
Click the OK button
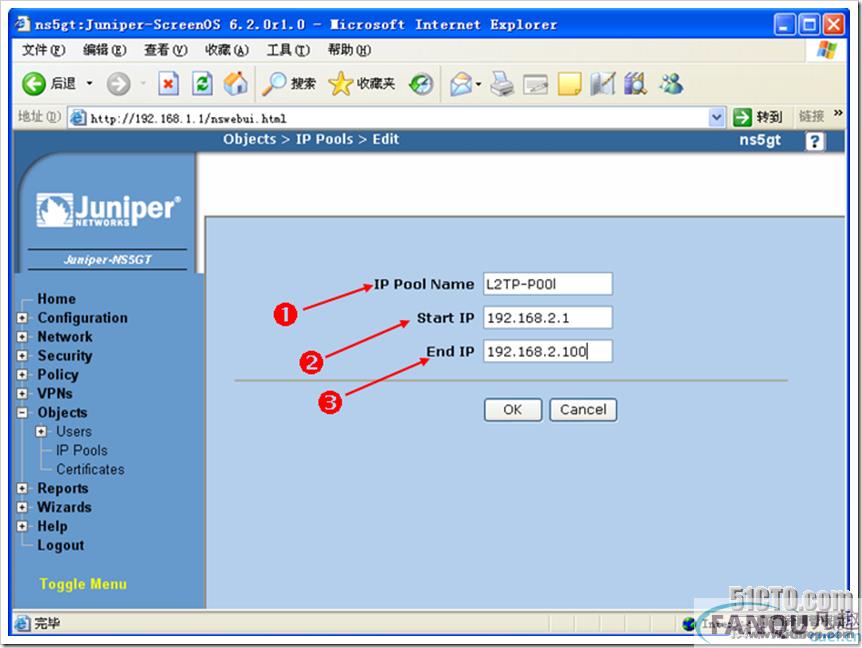pos(513,410)
